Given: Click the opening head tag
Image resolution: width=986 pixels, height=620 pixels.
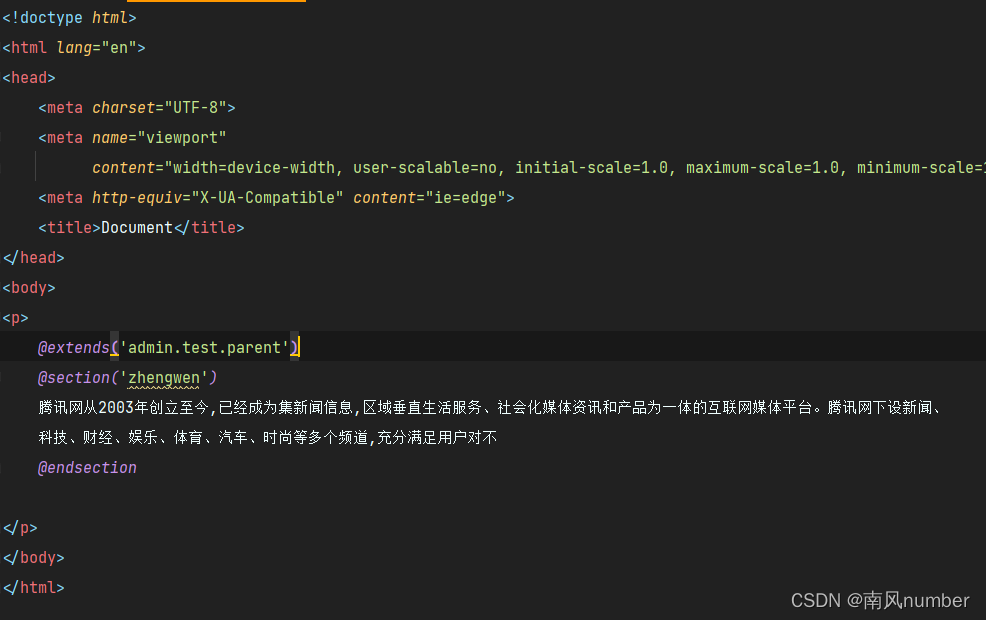Looking at the screenshot, I should click(29, 78).
